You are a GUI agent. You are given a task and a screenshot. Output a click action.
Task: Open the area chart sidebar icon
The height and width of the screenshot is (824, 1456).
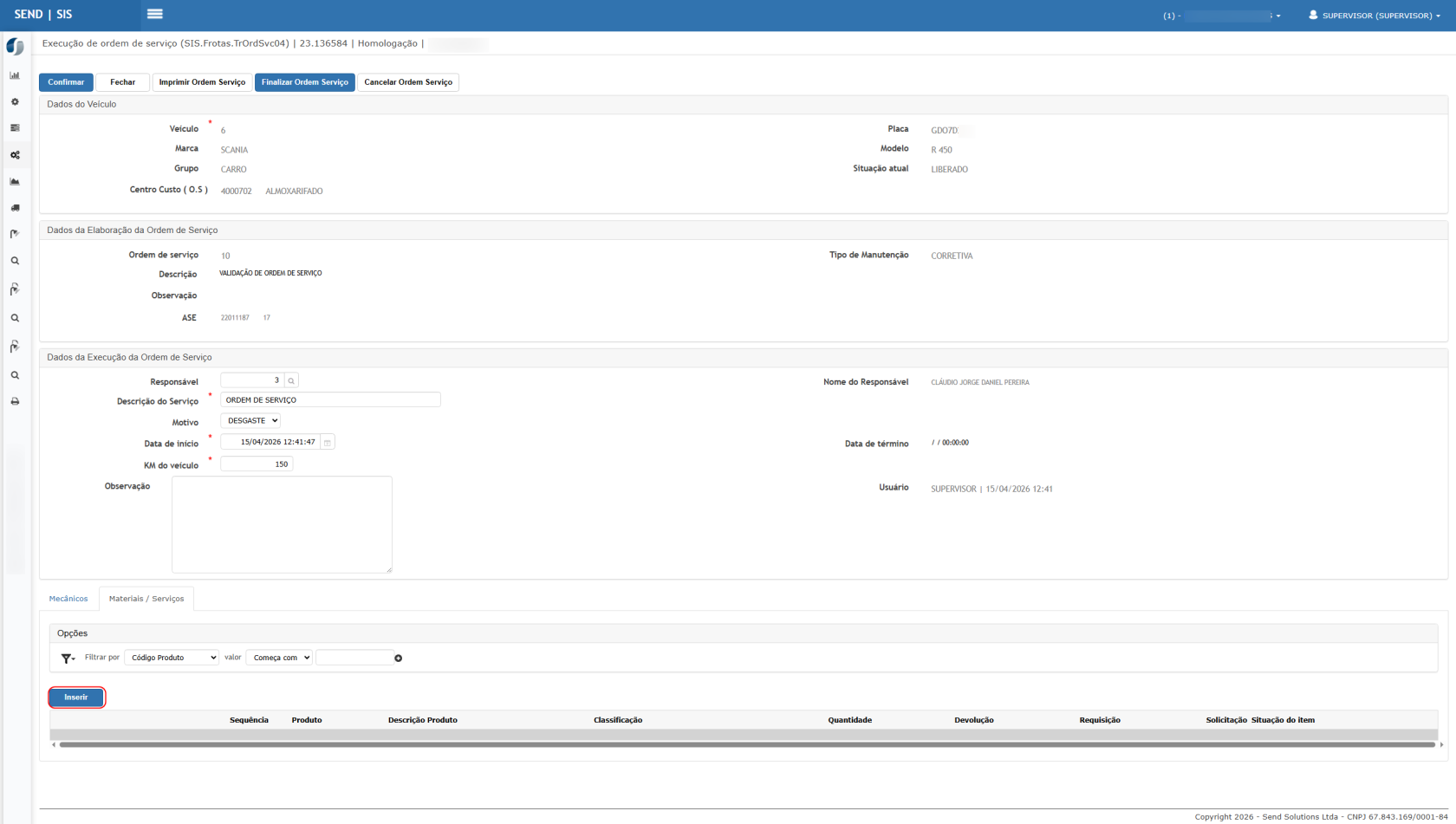15,182
